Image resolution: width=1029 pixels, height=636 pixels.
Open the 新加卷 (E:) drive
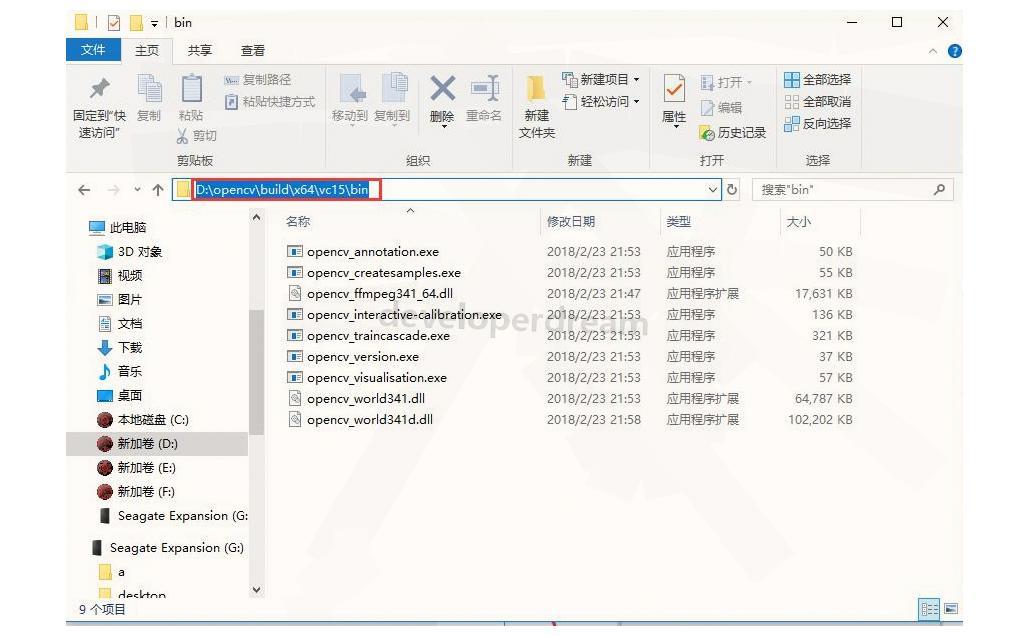click(x=136, y=467)
